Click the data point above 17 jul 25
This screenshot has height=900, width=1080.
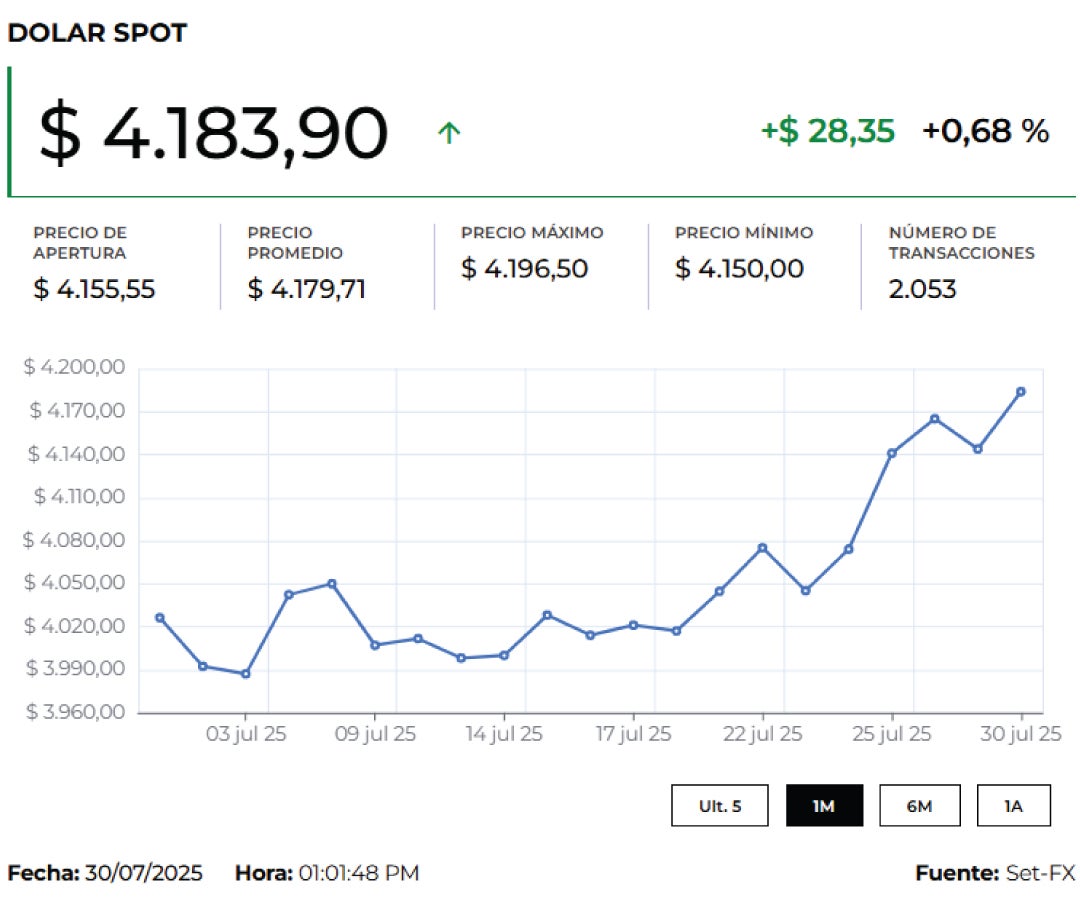pos(633,625)
